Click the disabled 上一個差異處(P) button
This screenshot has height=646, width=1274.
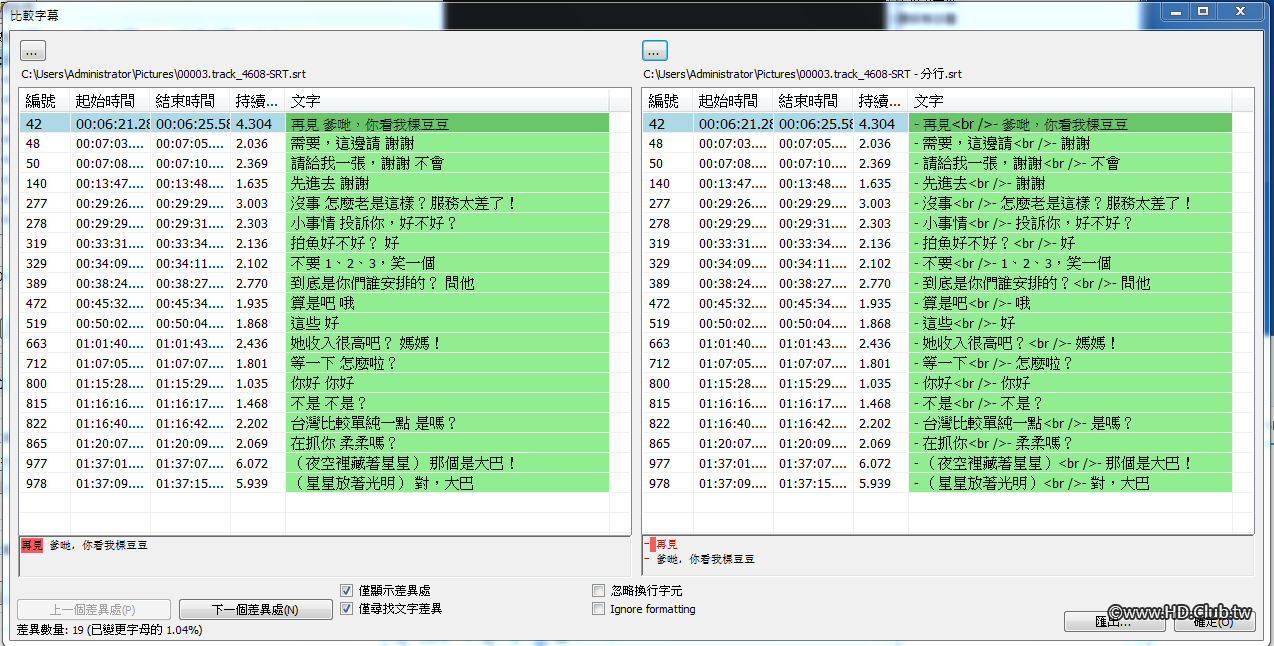[x=93, y=608]
